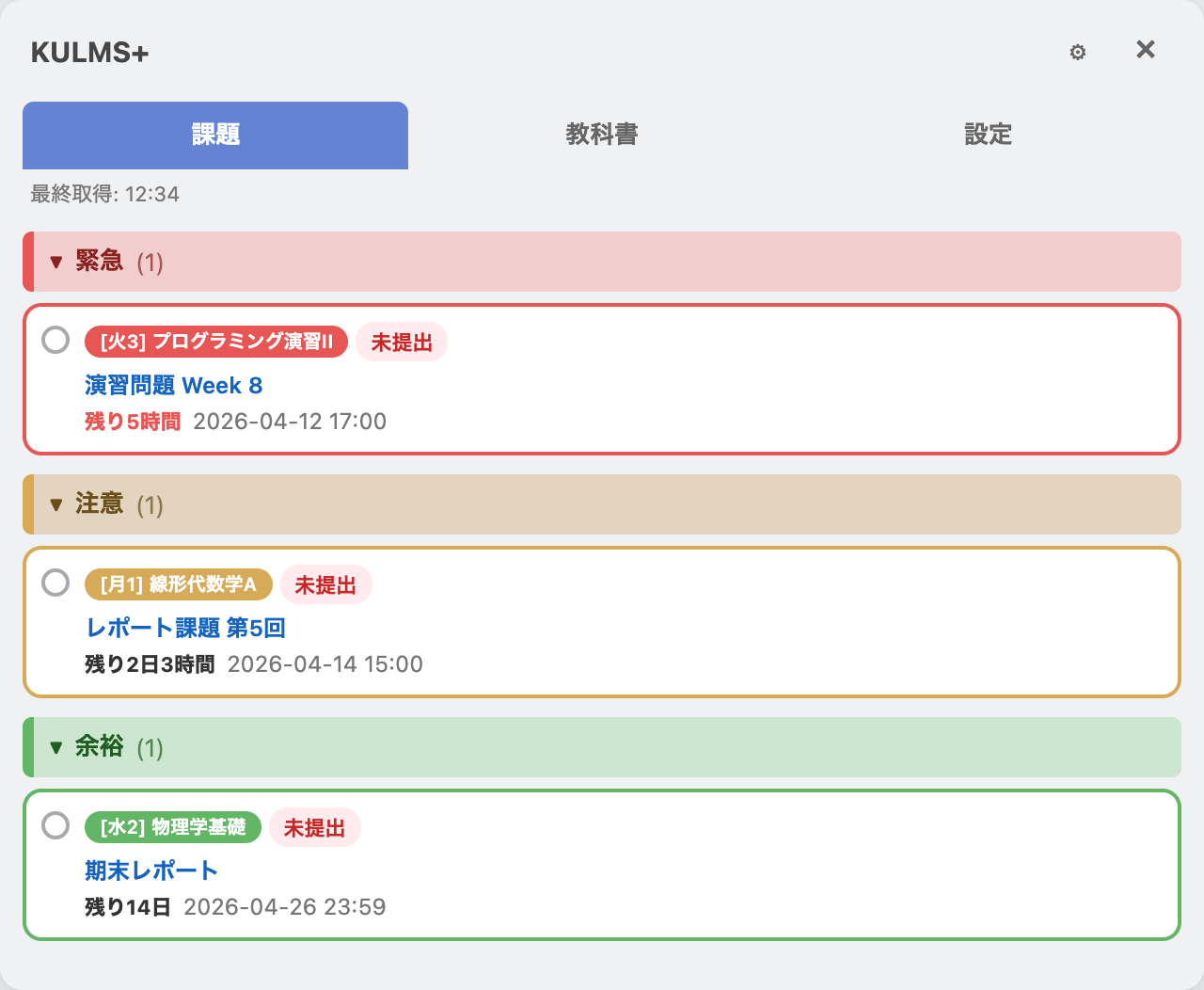Click the 最終取得 12:34 timestamp
The height and width of the screenshot is (990, 1204).
point(104,194)
